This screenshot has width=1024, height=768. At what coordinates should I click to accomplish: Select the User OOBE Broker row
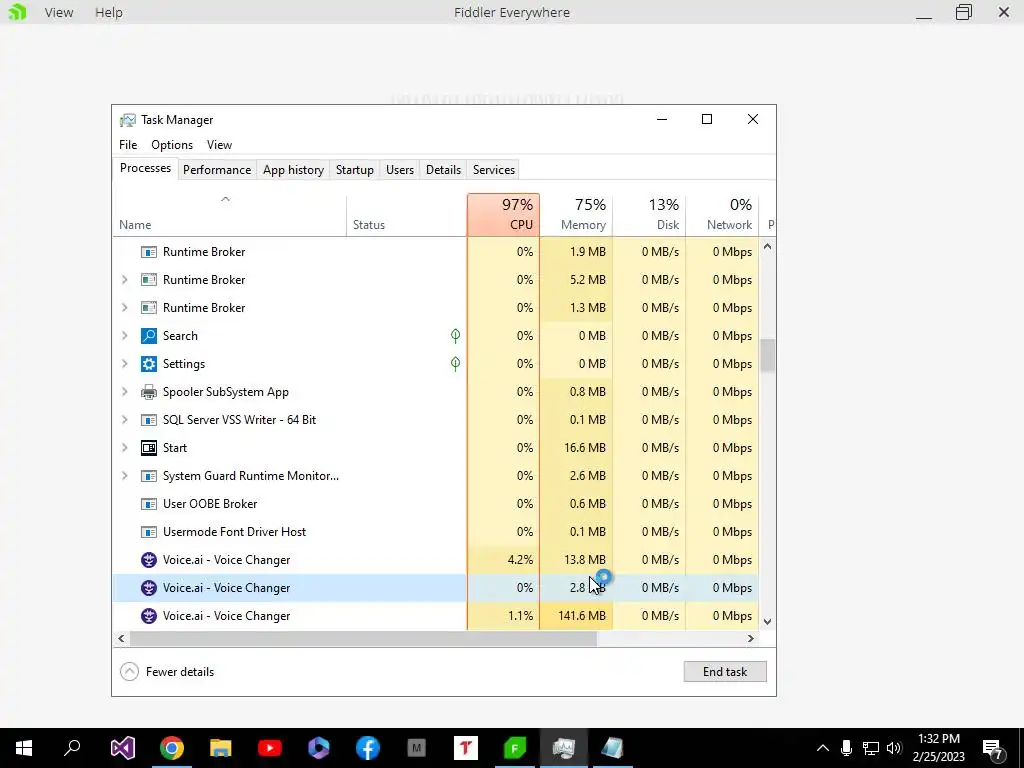click(x=436, y=504)
